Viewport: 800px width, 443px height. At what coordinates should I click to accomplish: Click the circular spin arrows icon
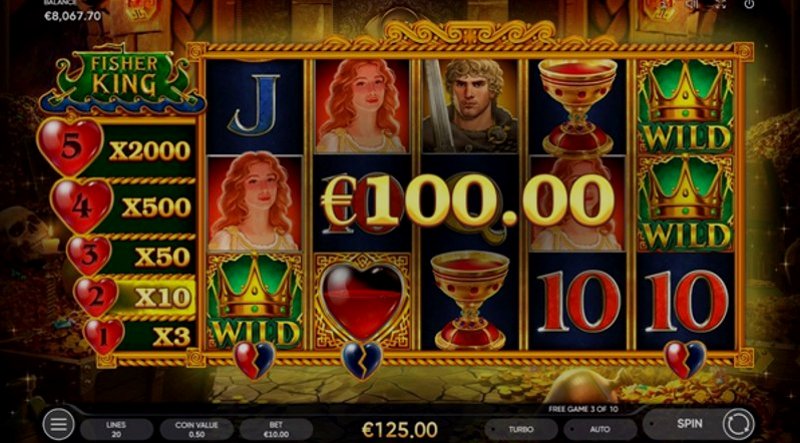point(738,424)
